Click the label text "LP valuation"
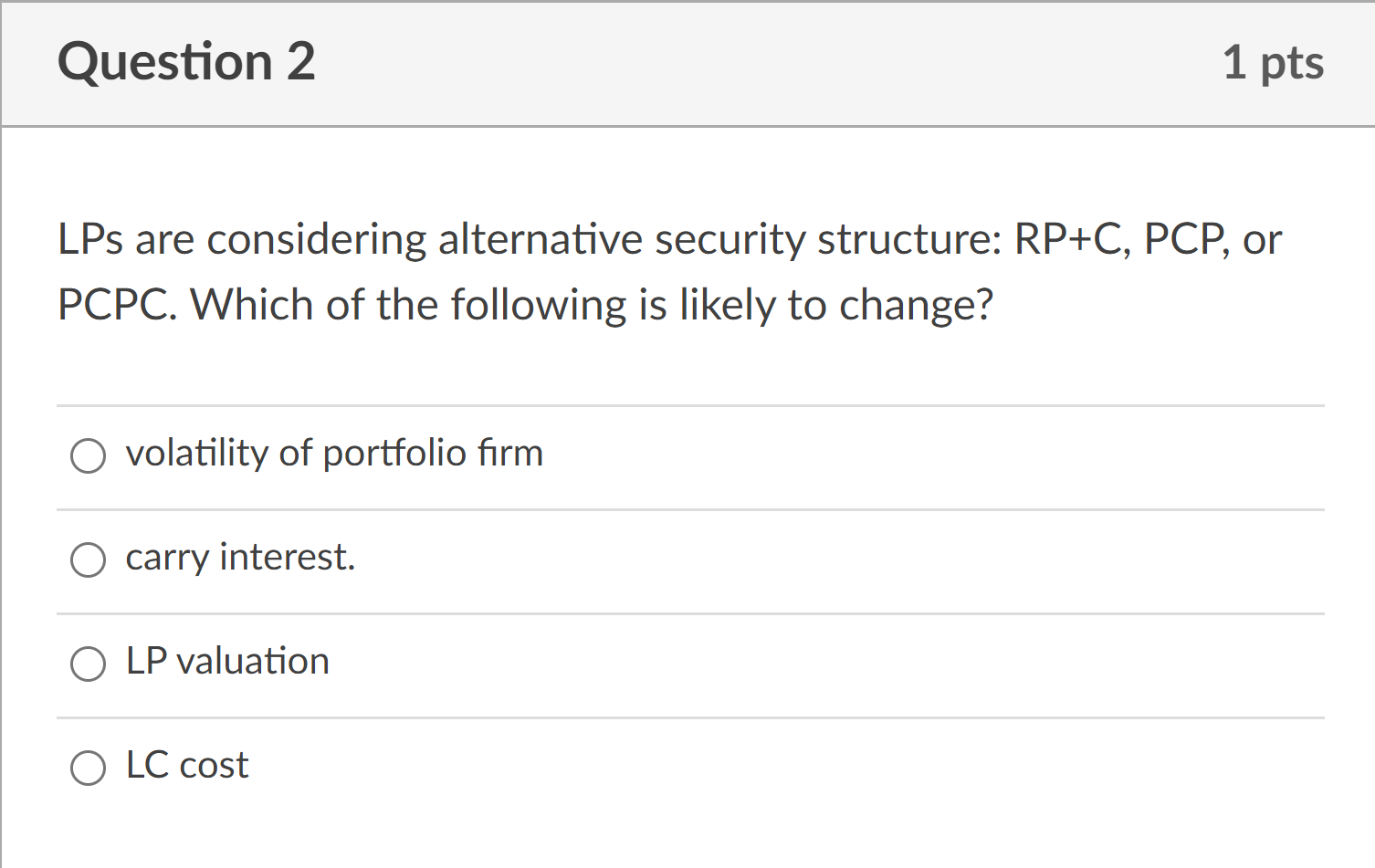Viewport: 1375px width, 868px height. pos(227,663)
